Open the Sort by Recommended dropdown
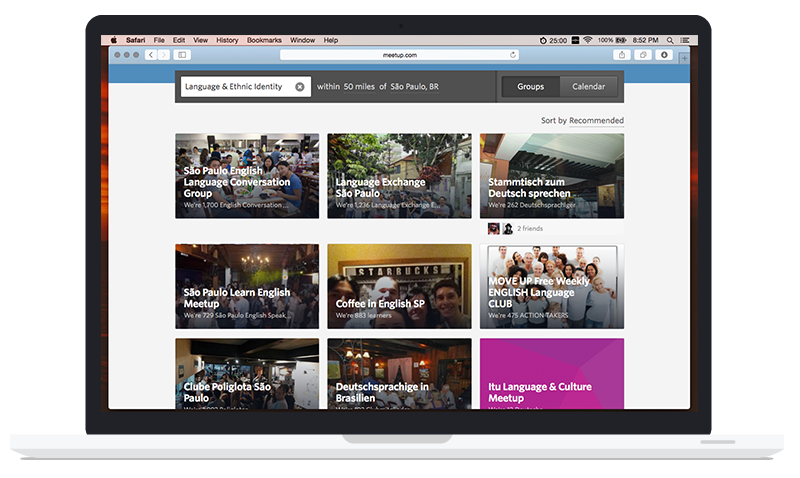The image size is (800, 478). coord(596,120)
